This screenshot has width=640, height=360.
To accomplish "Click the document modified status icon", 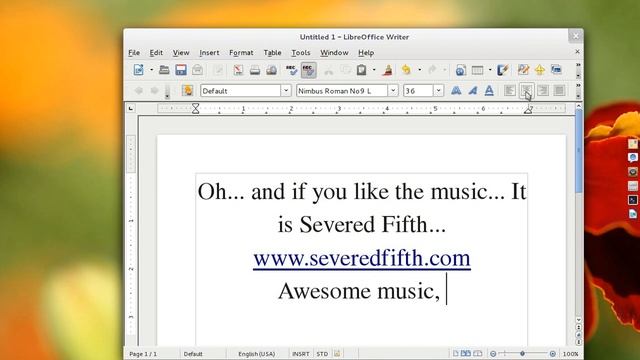I will tap(337, 354).
